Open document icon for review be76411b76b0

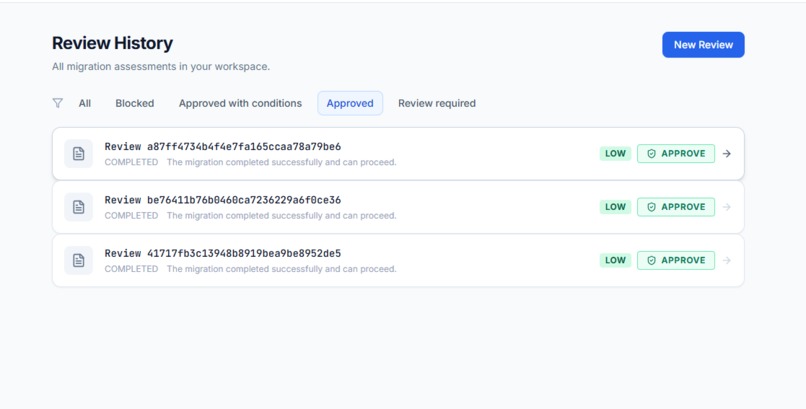[79, 207]
